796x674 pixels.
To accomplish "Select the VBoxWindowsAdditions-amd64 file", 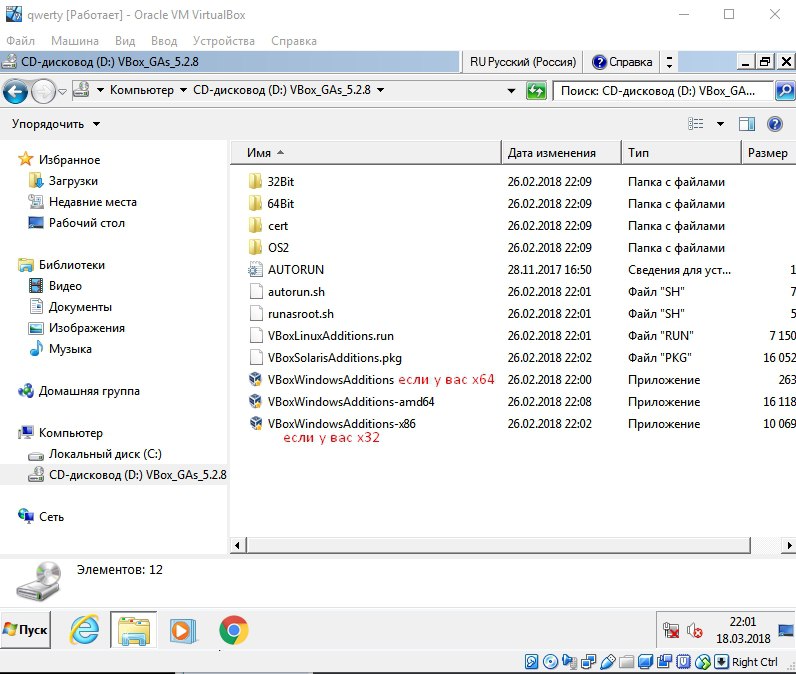I will pyautogui.click(x=342, y=401).
